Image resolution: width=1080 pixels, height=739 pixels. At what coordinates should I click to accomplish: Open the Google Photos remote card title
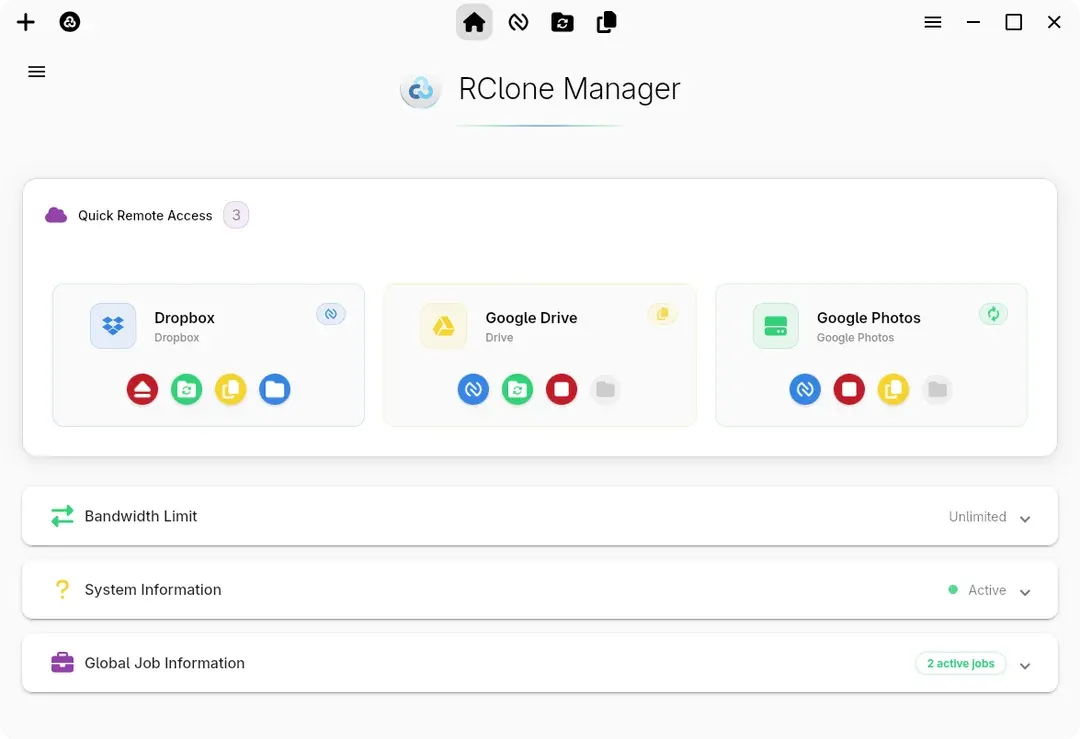(x=869, y=318)
